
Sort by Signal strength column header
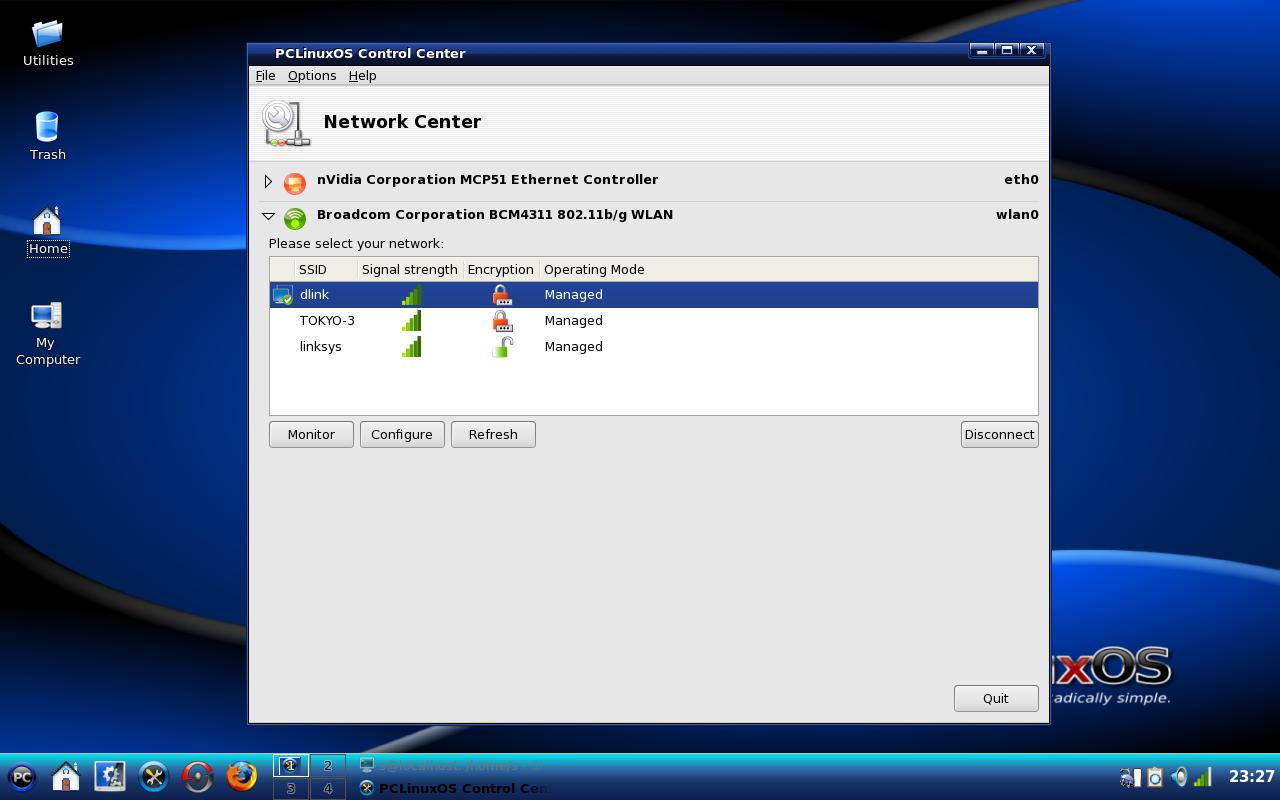tap(410, 270)
